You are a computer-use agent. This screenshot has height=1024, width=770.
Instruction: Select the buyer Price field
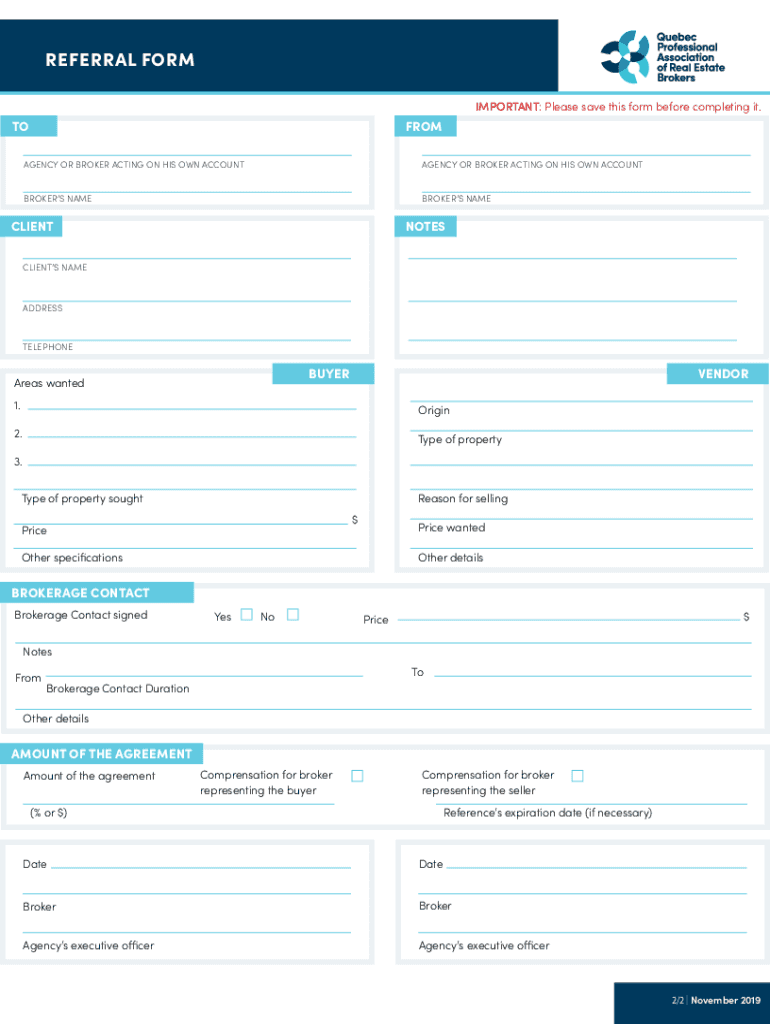point(180,517)
